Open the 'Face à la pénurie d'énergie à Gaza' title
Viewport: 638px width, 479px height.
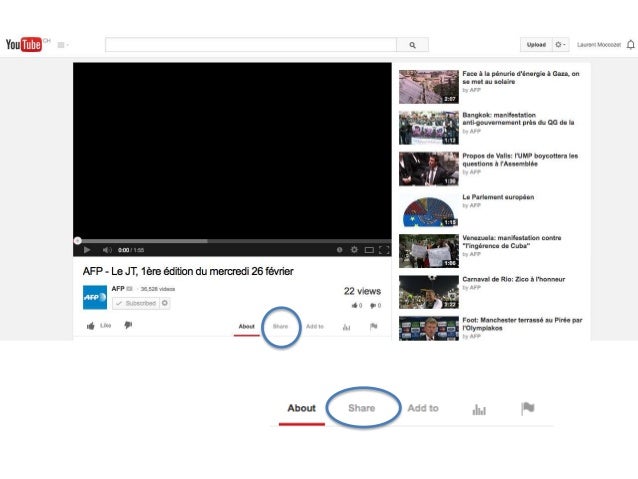pyautogui.click(x=521, y=77)
